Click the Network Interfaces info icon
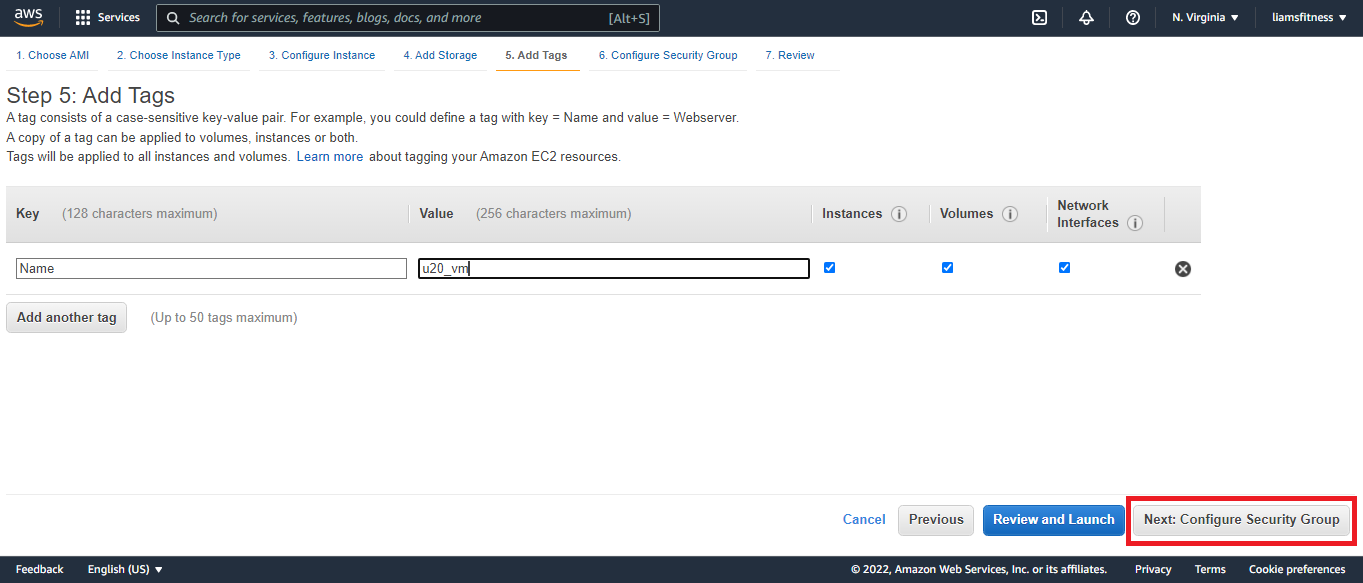The height and width of the screenshot is (583, 1363). point(1135,223)
